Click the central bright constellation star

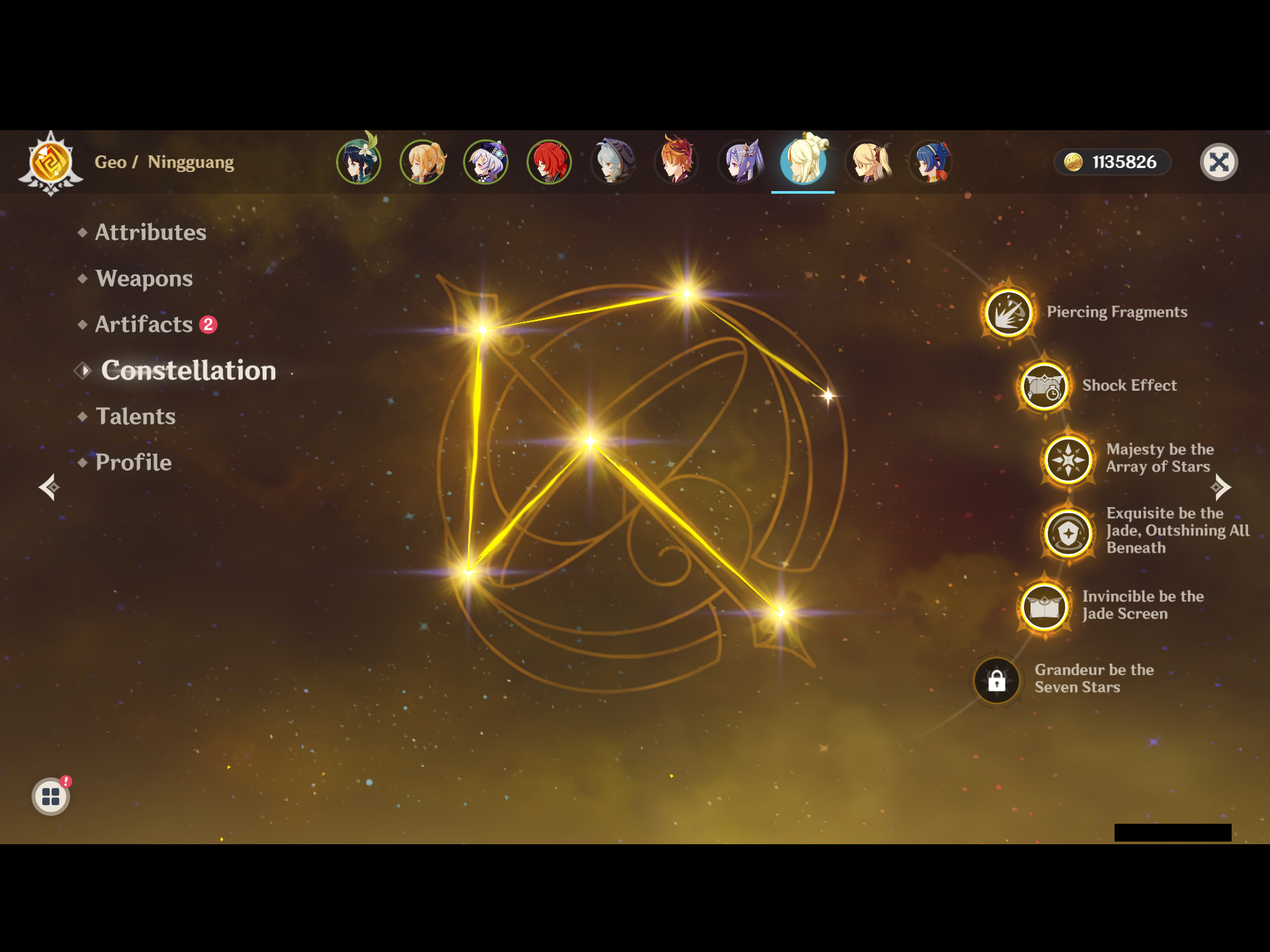tap(590, 442)
